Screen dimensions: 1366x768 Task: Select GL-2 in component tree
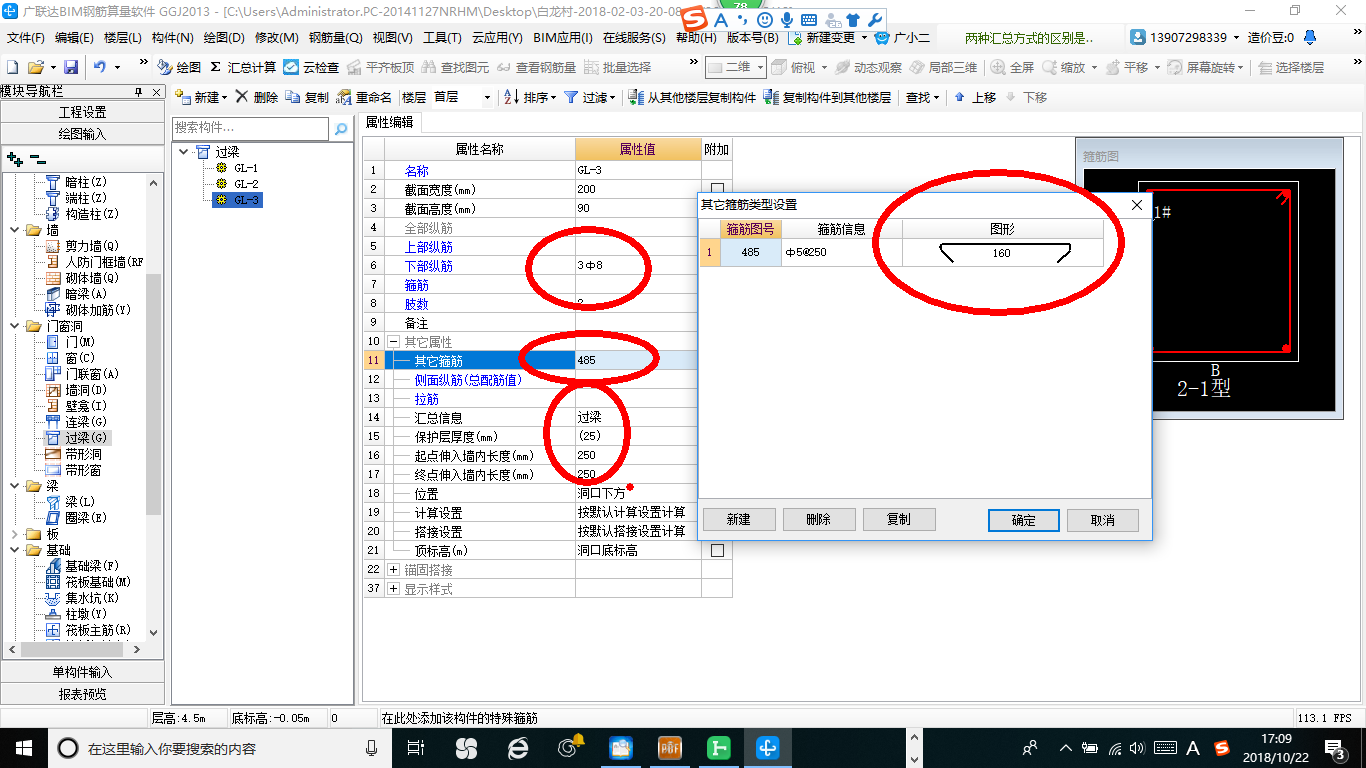pyautogui.click(x=246, y=184)
